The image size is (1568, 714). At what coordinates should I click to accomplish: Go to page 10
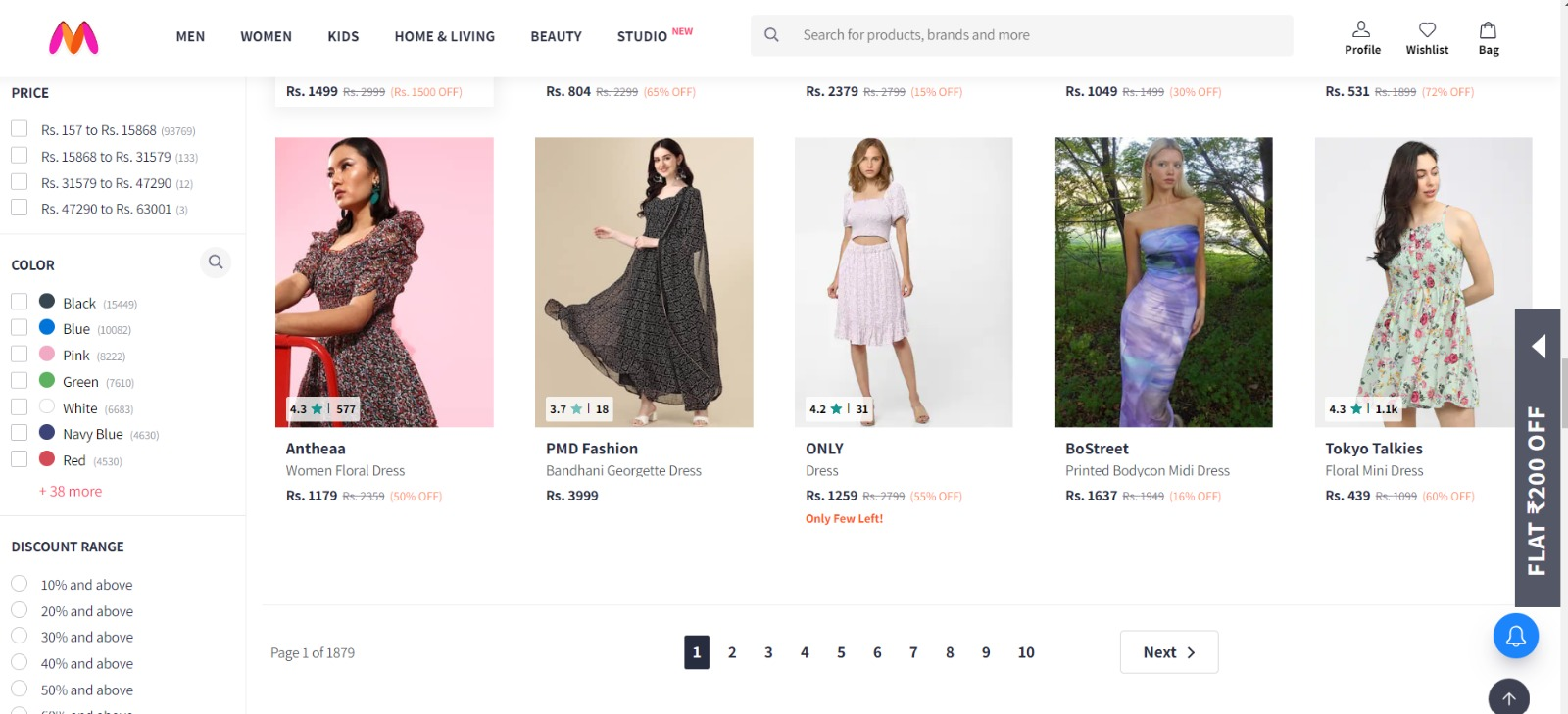click(1026, 652)
